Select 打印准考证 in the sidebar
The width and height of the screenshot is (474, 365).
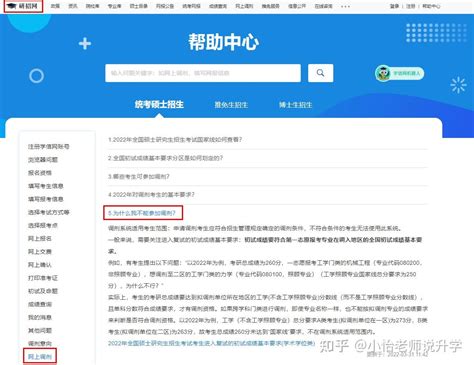point(43,278)
